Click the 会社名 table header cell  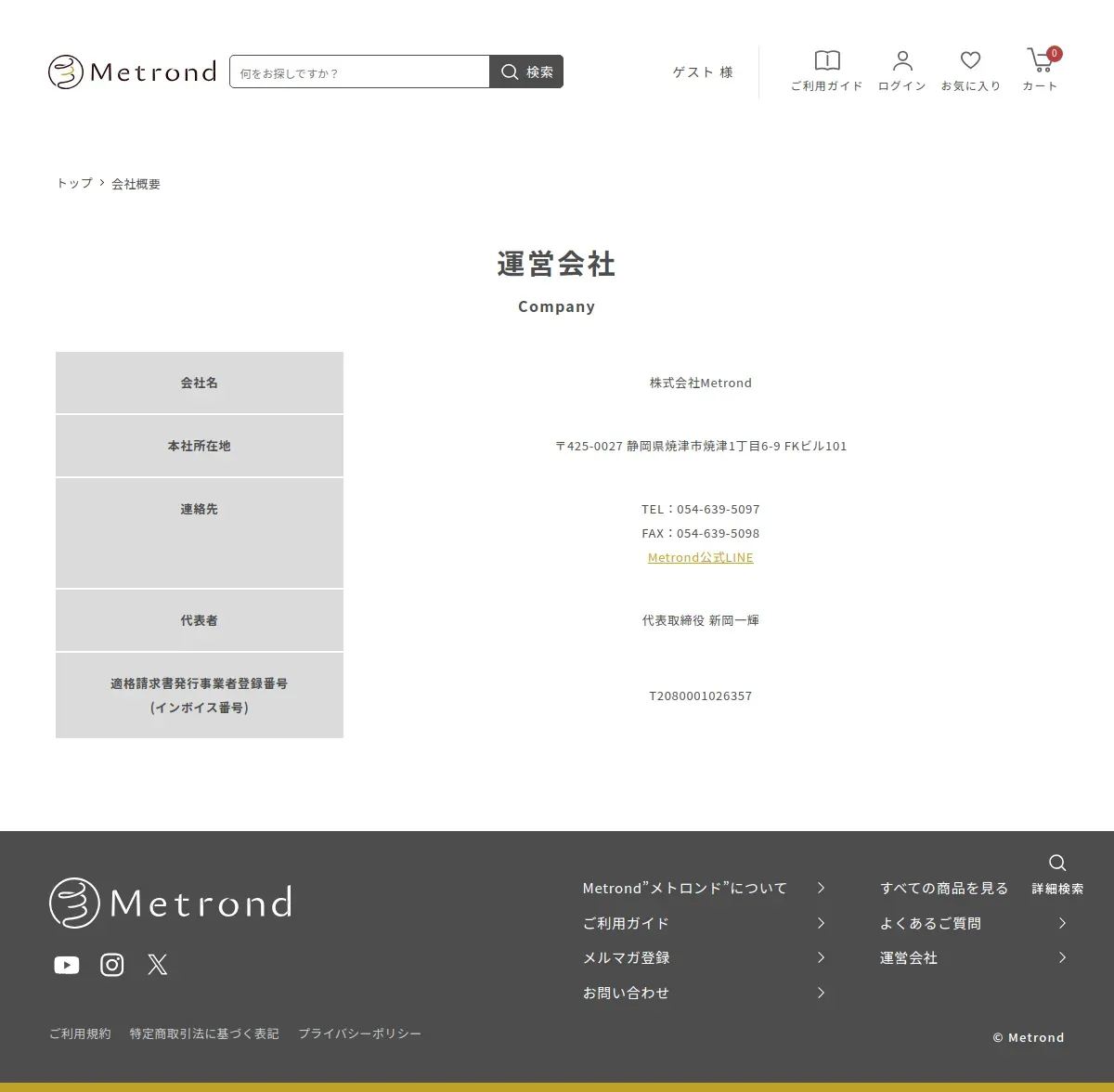pos(200,383)
